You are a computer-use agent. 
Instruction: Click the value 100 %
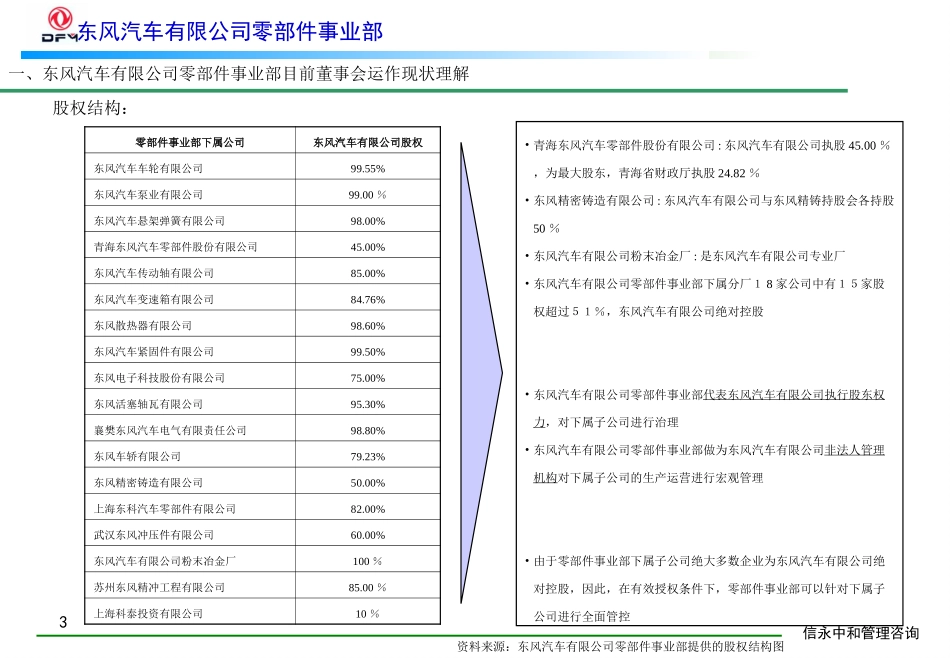pos(367,561)
